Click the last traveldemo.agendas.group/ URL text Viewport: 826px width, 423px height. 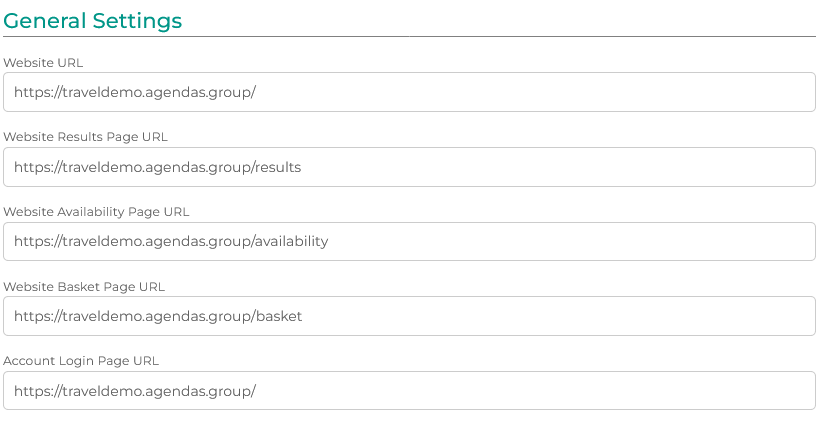tap(135, 390)
